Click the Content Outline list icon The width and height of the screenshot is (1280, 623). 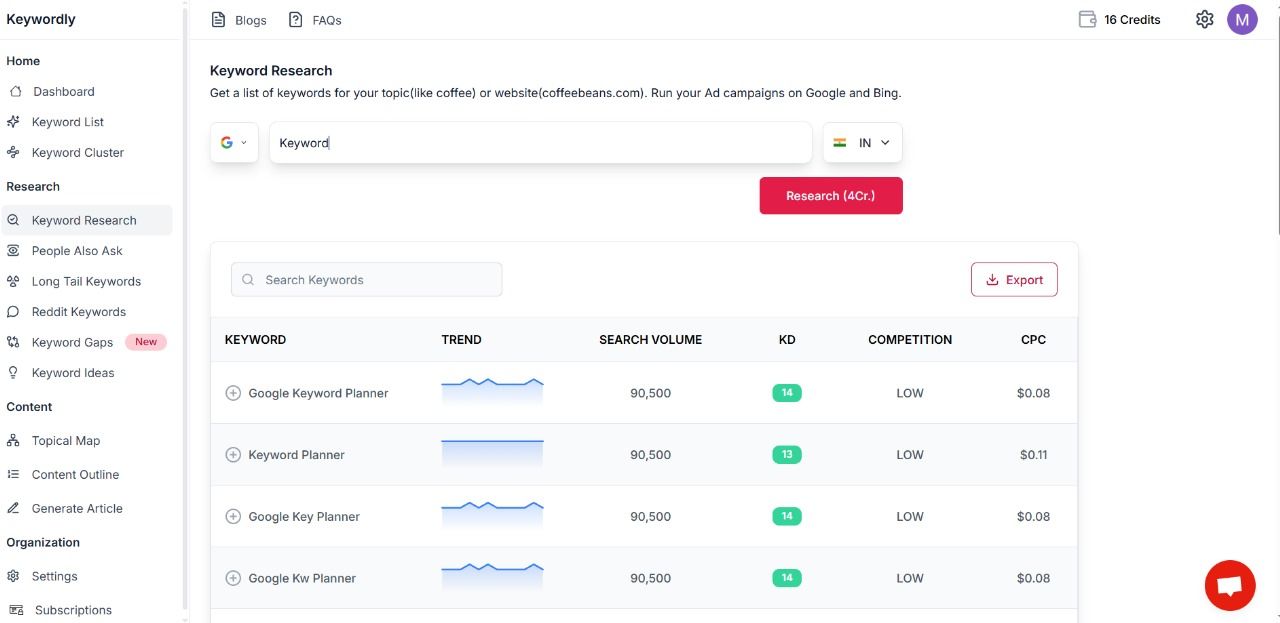point(13,475)
